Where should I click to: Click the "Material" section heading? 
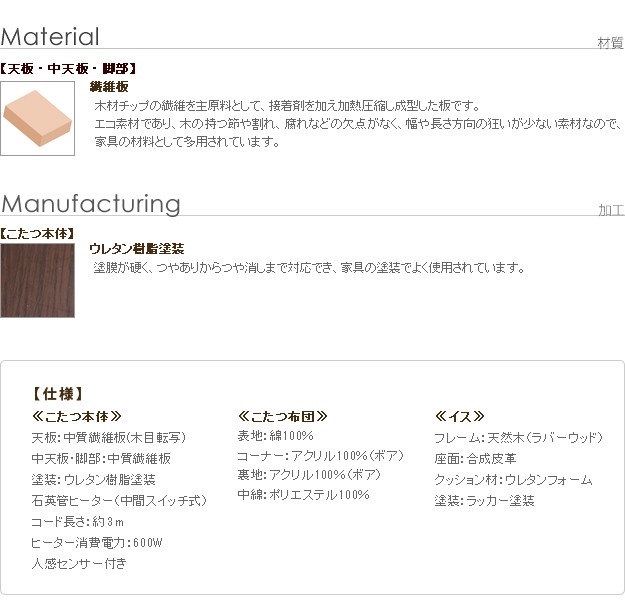pos(50,37)
